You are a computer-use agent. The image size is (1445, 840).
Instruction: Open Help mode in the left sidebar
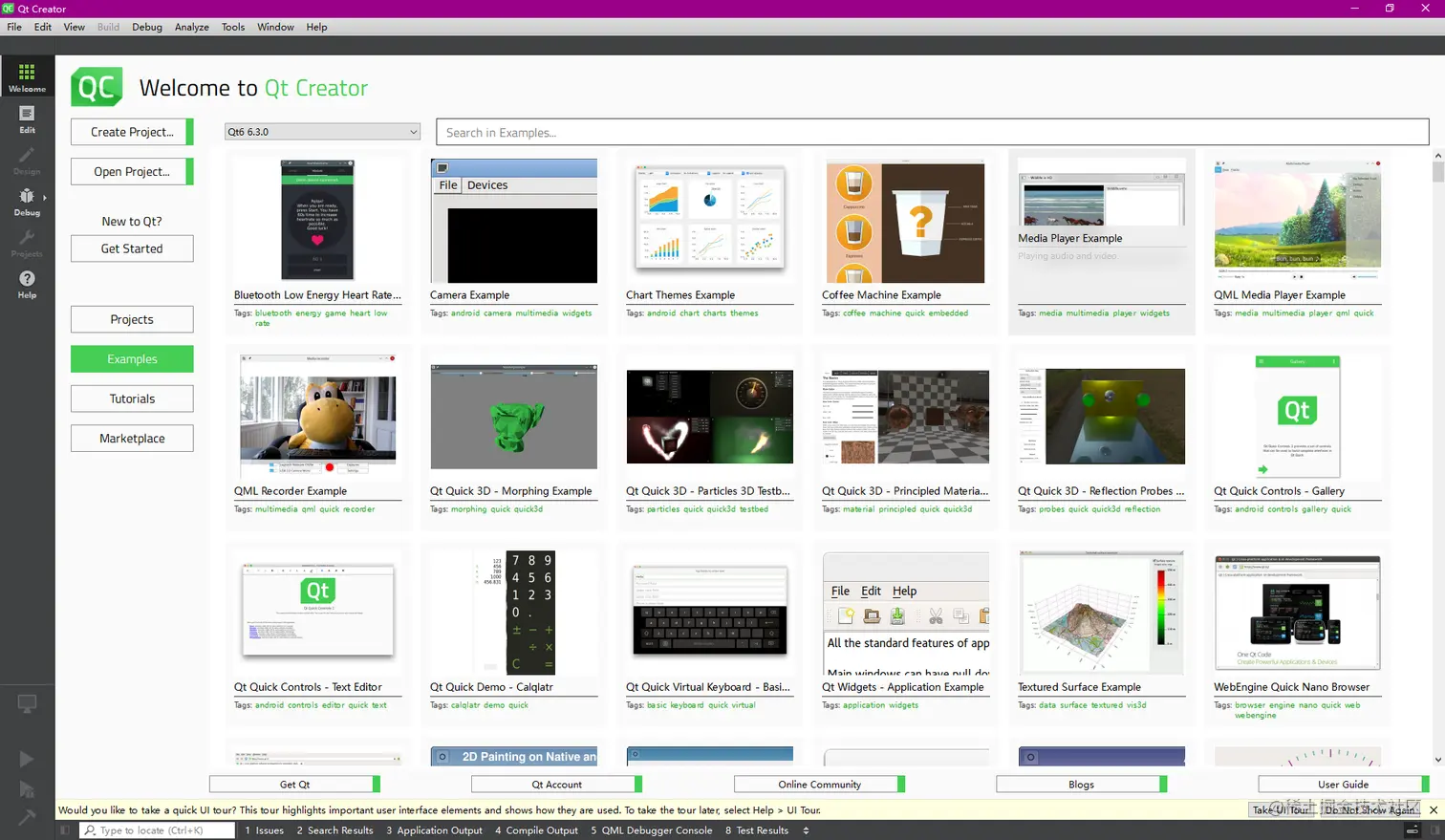point(27,284)
